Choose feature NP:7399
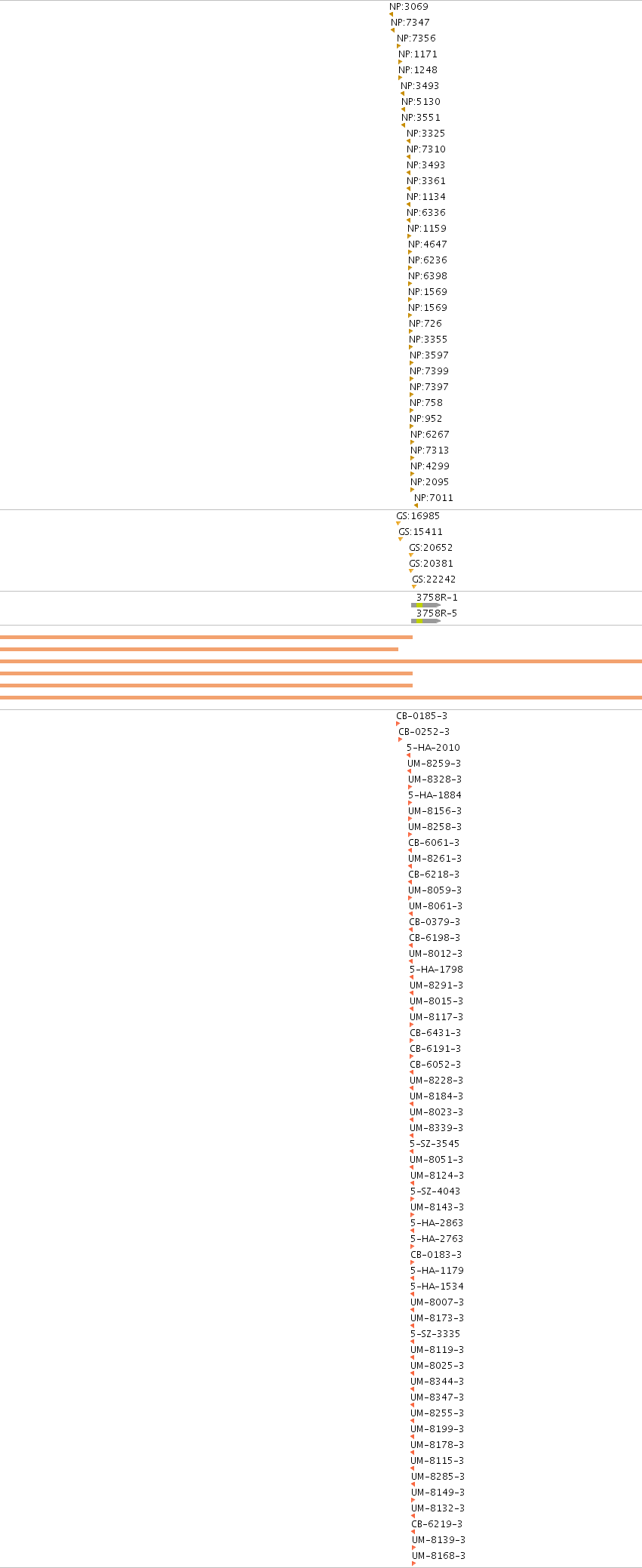 tap(429, 371)
